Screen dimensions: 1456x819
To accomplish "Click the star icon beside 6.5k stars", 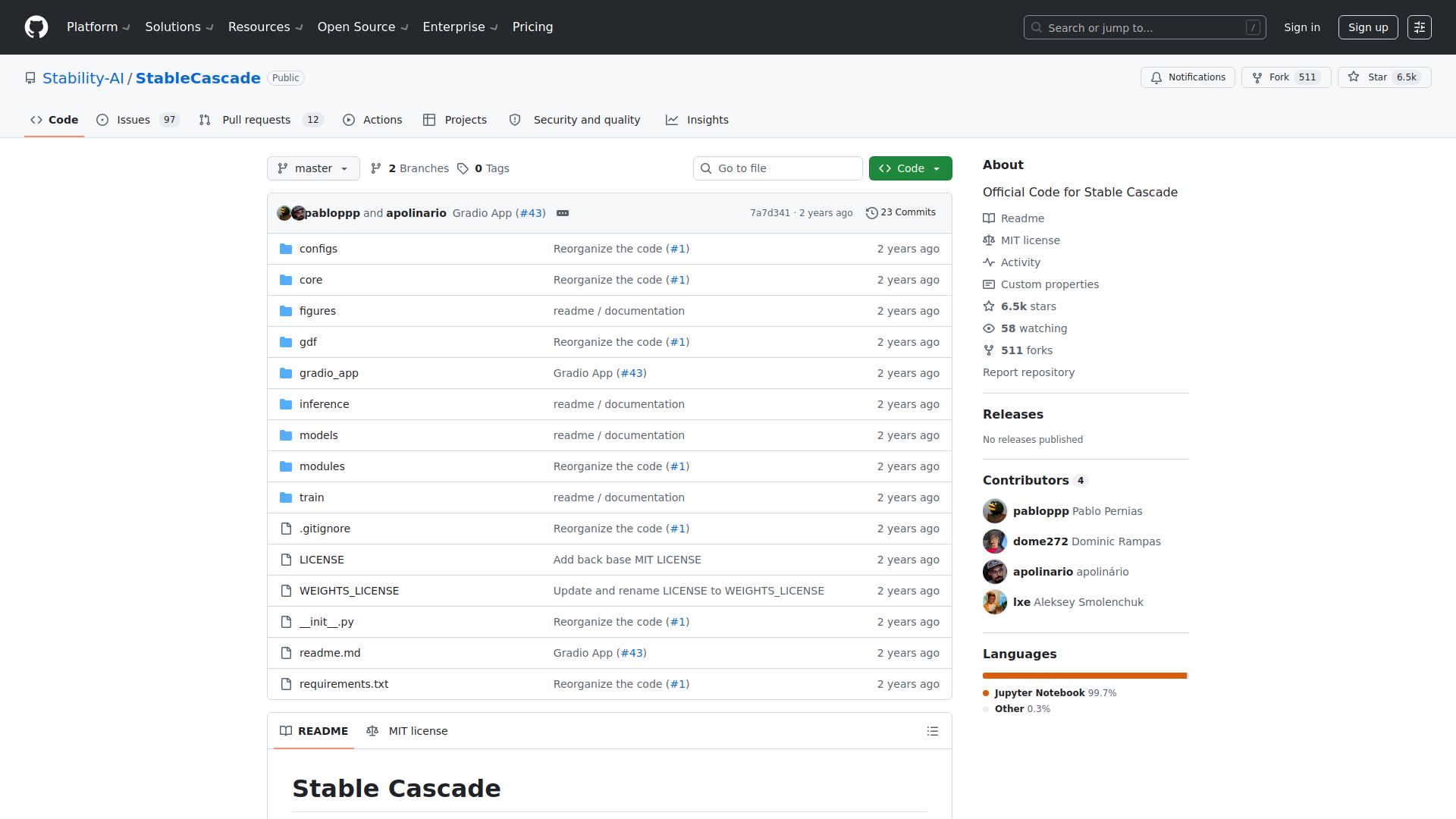I will tap(989, 306).
